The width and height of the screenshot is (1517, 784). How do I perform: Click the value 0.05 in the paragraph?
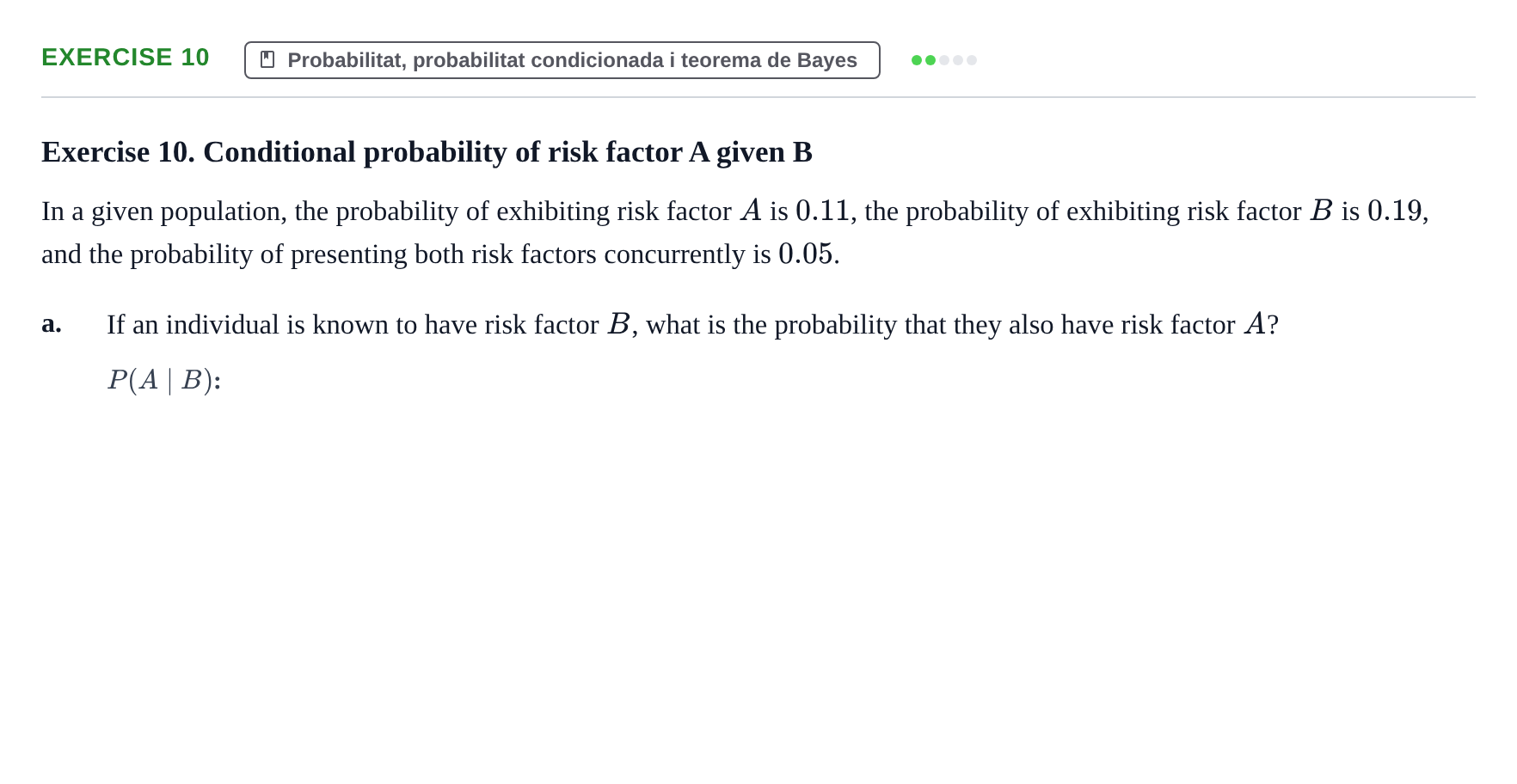click(x=806, y=254)
